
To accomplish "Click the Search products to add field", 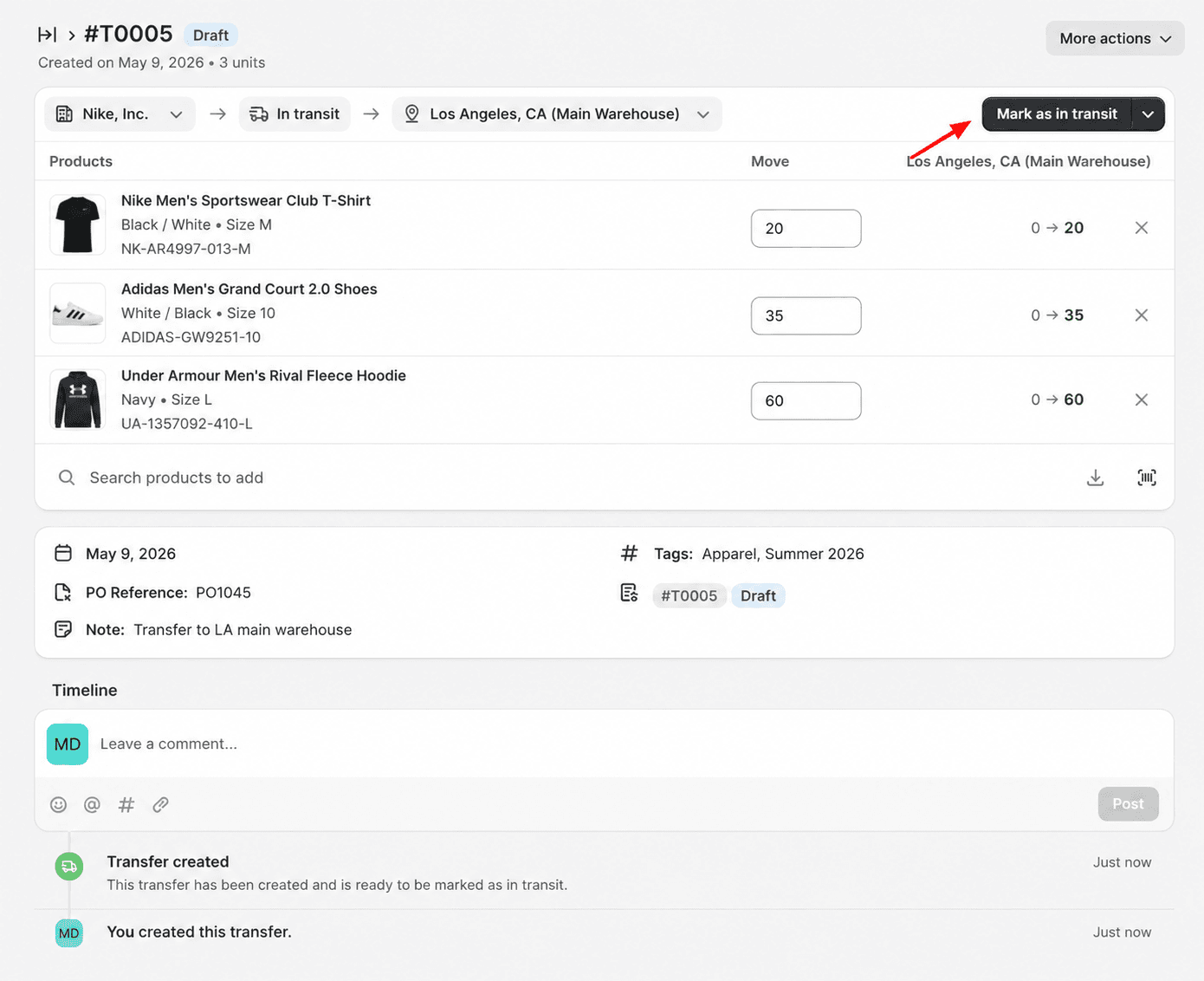I will (x=554, y=478).
